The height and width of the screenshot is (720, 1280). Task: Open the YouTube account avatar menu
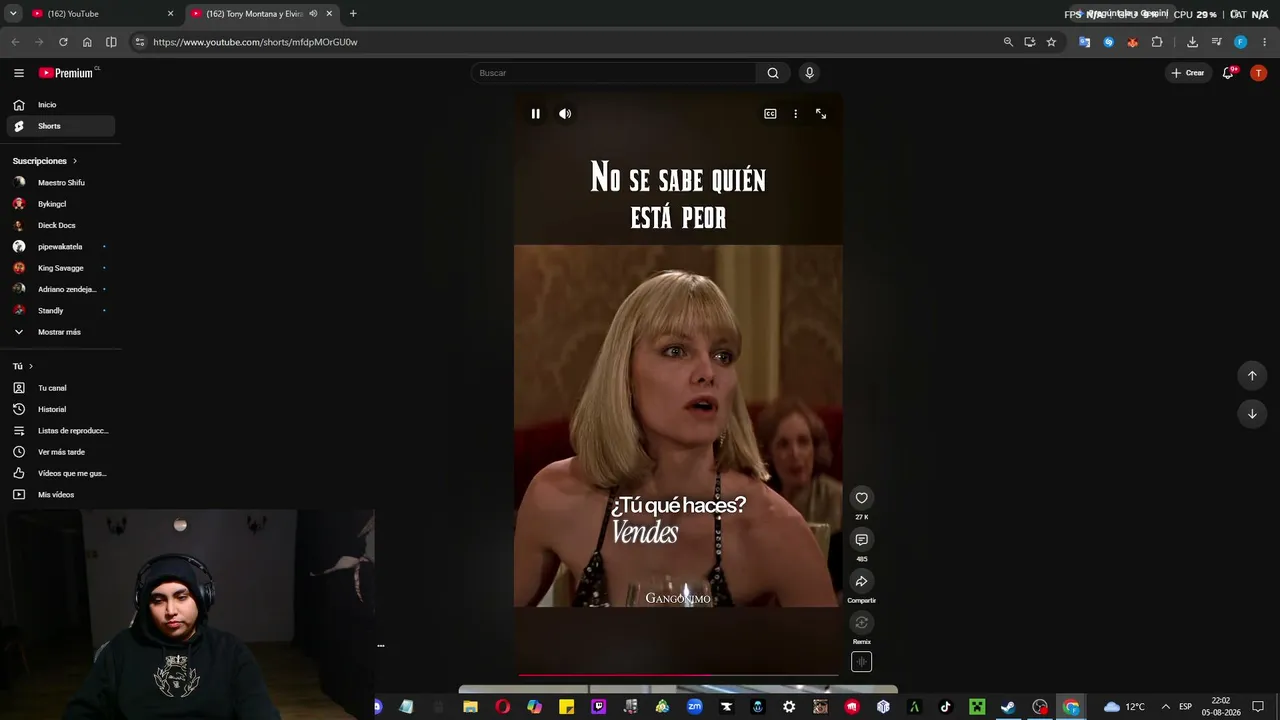(x=1259, y=73)
